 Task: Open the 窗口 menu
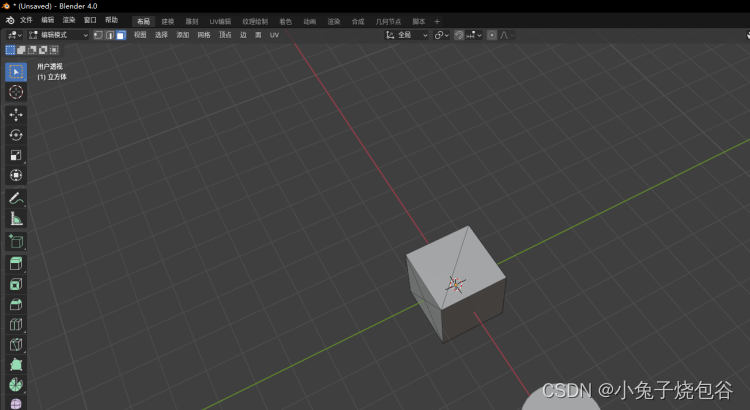pyautogui.click(x=90, y=20)
